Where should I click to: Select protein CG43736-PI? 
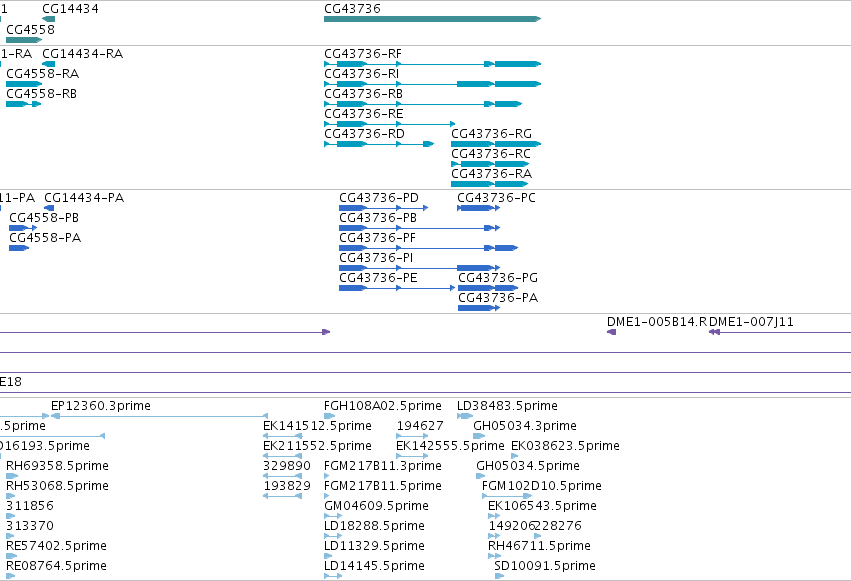(x=420, y=268)
